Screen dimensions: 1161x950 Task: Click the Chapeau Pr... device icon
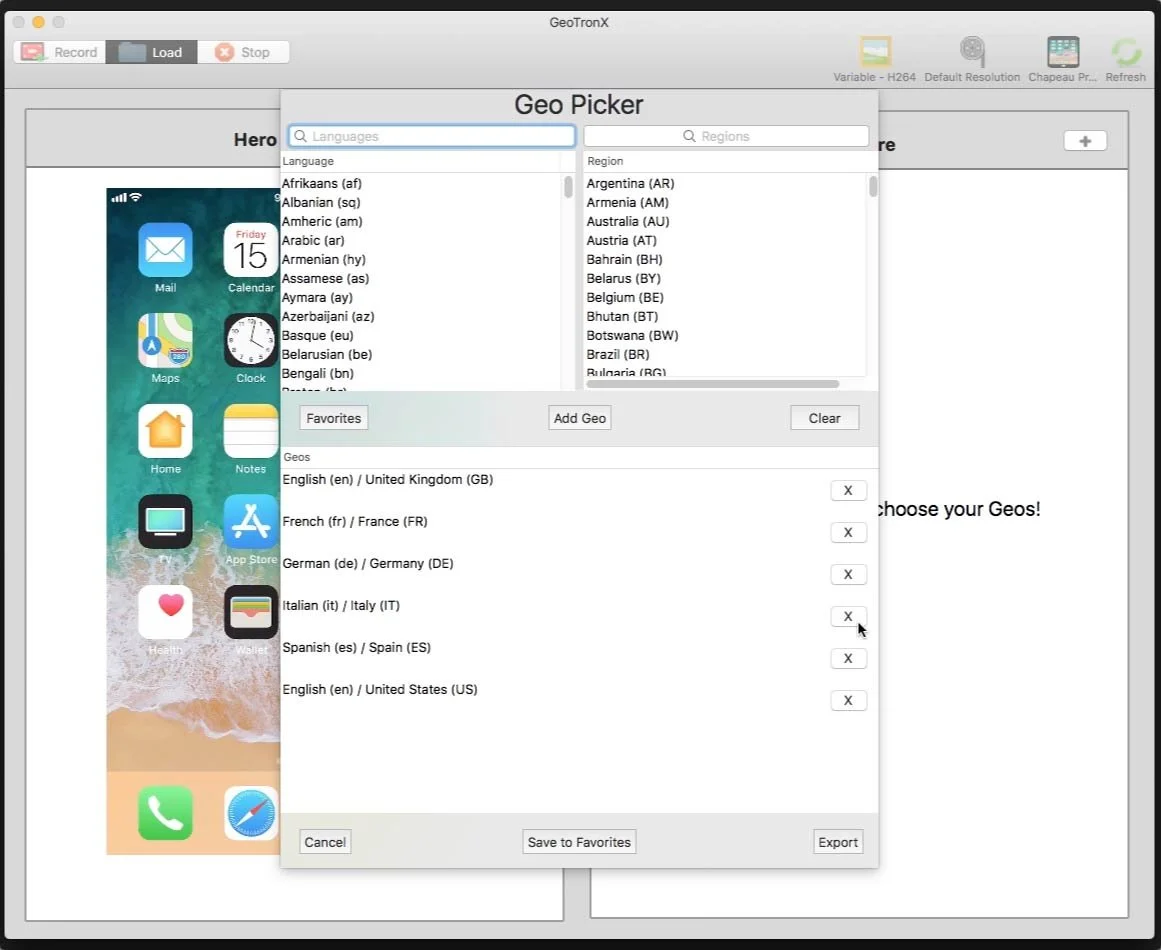[1063, 52]
